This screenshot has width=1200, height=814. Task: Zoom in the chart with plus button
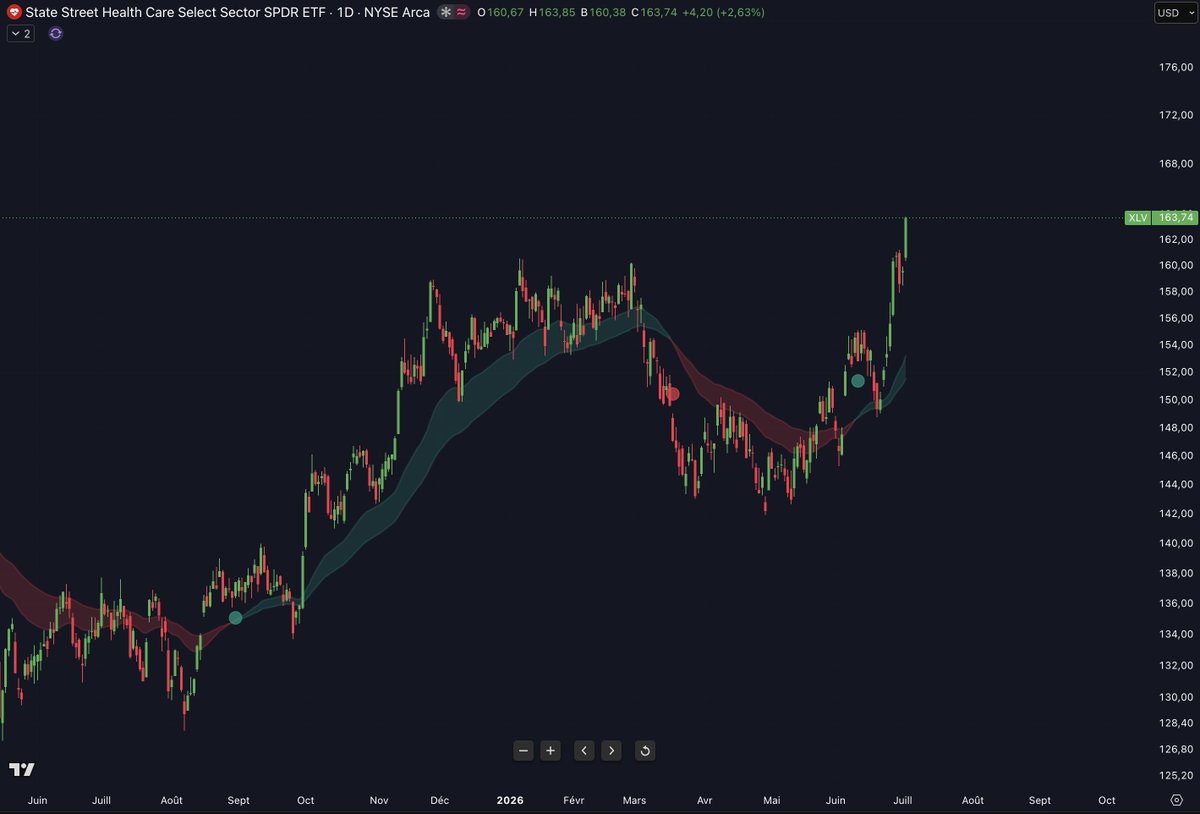pyautogui.click(x=550, y=751)
